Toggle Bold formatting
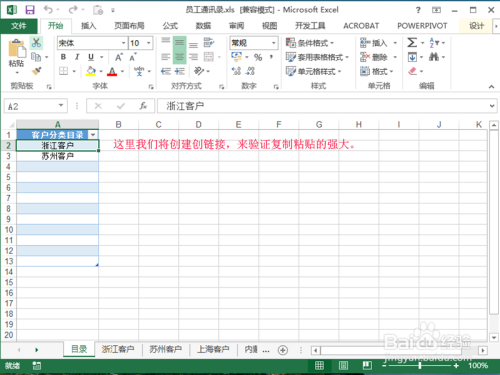Image resolution: width=500 pixels, height=375 pixels. [x=63, y=57]
